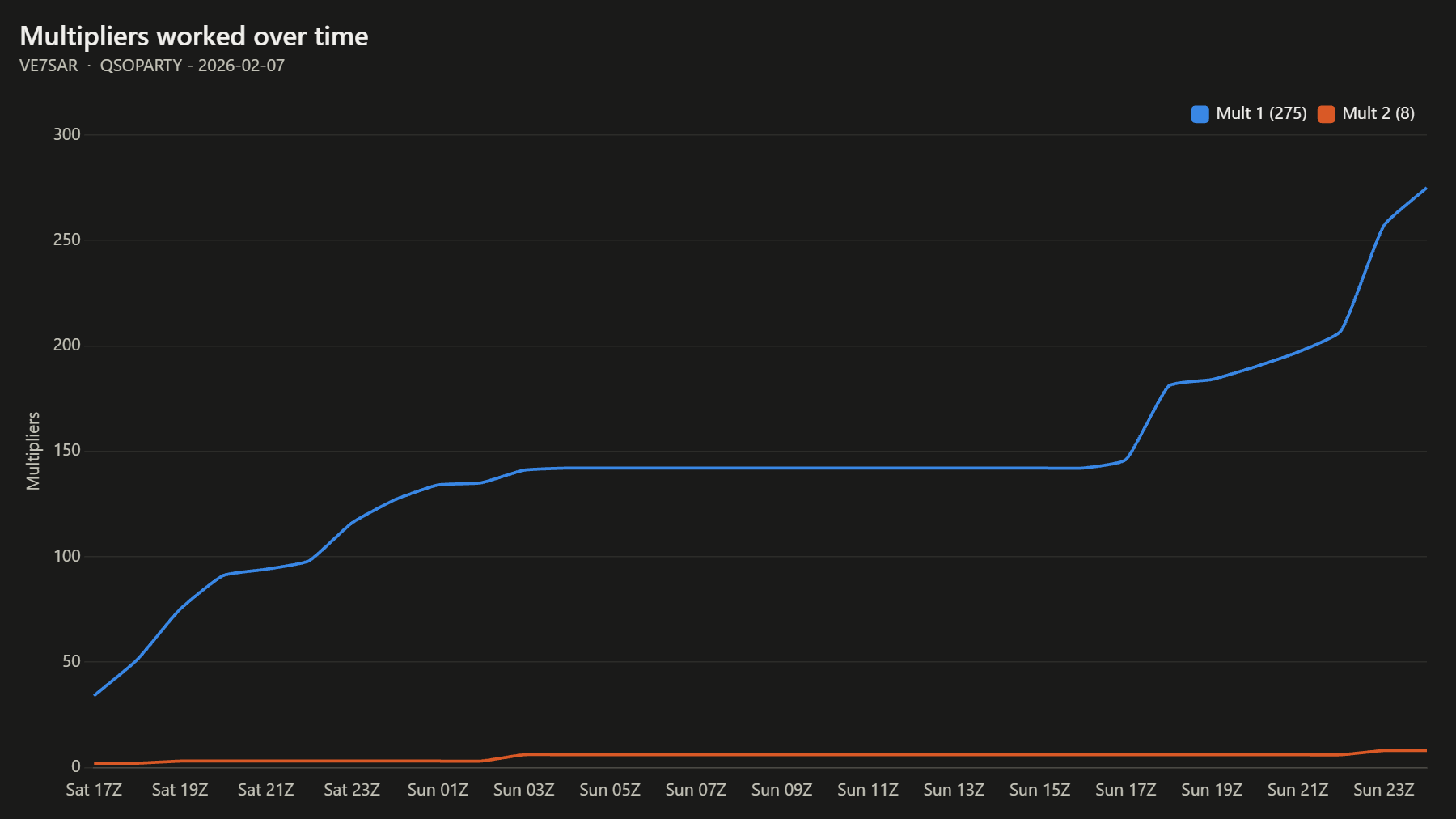Image resolution: width=1456 pixels, height=819 pixels.
Task: Click the Sun 07Z x-axis label
Action: pyautogui.click(x=696, y=790)
